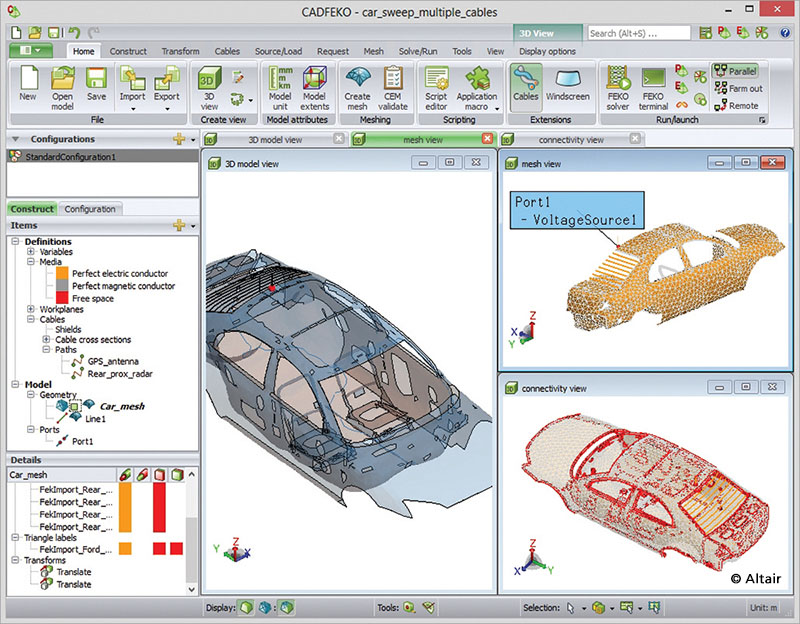The height and width of the screenshot is (624, 800).
Task: Expand the Variables tree node
Action: [x=31, y=252]
